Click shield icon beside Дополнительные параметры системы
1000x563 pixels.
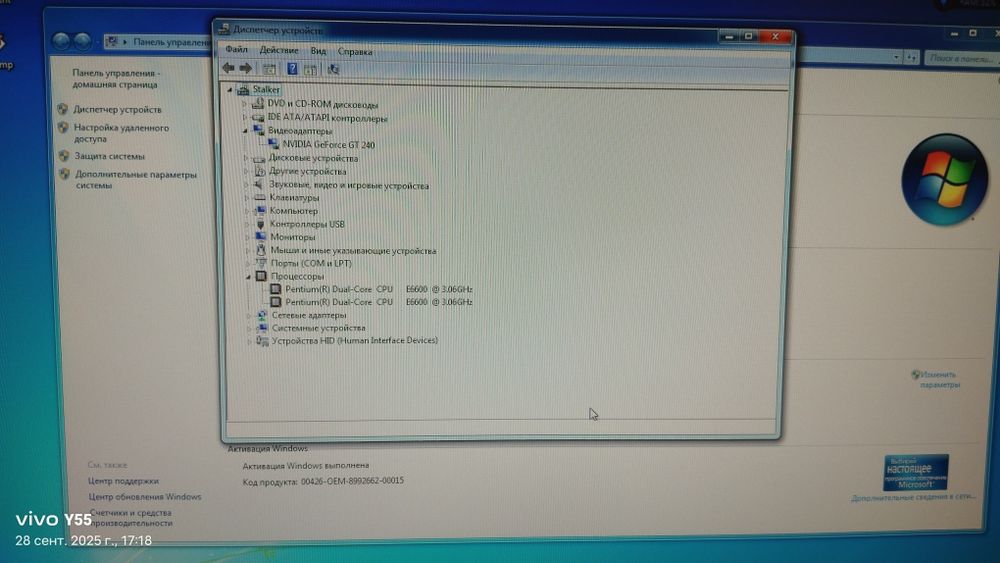64,174
